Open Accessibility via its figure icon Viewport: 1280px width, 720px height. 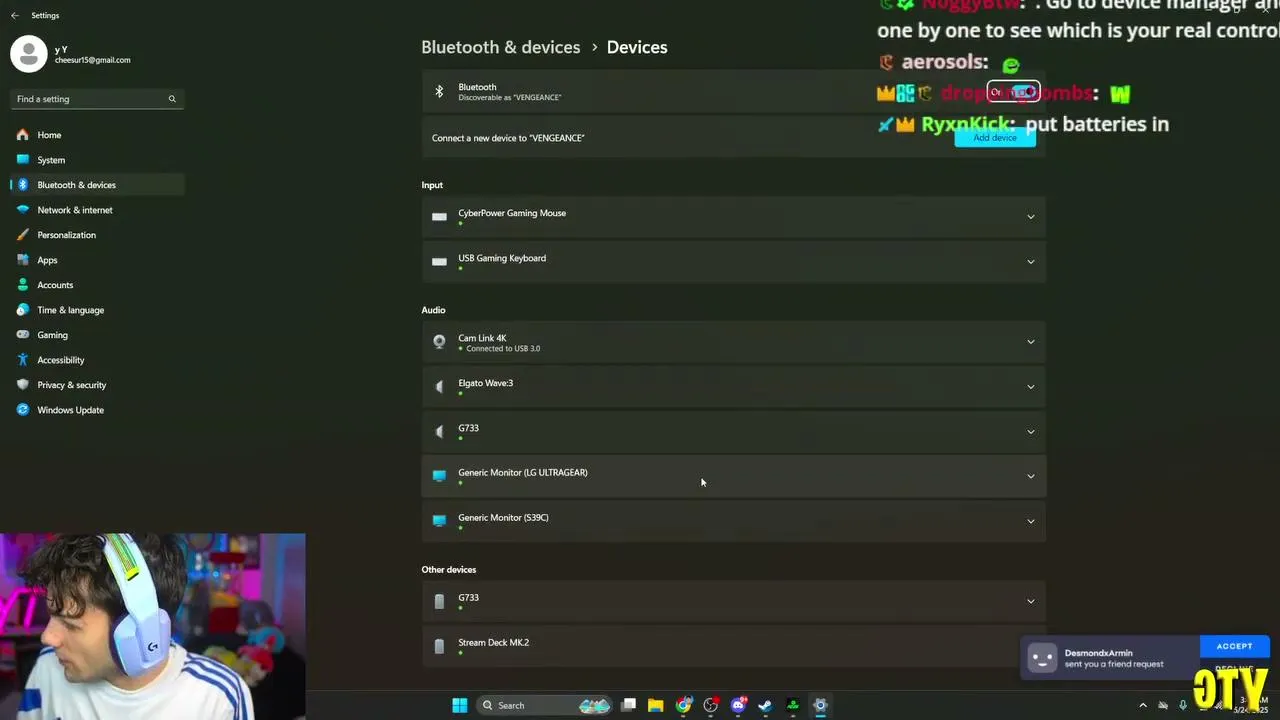[23, 360]
